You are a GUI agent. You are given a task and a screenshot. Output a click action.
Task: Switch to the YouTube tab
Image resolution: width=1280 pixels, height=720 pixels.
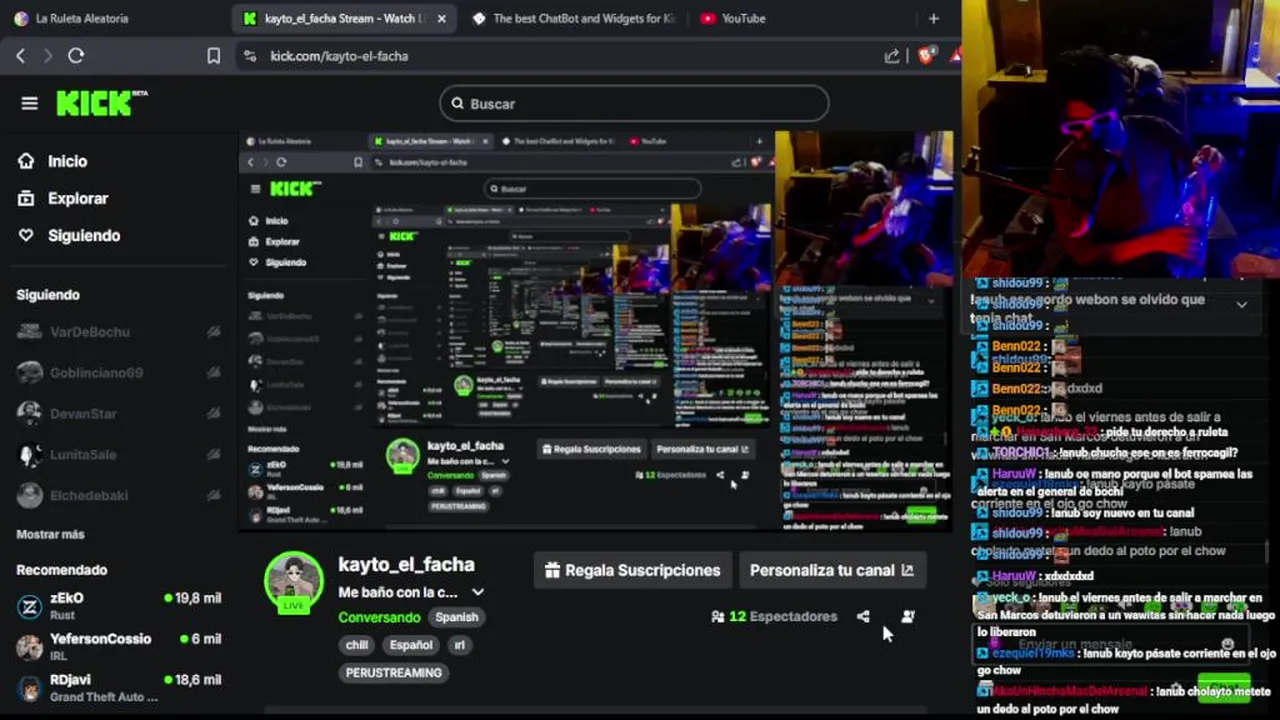tap(734, 18)
